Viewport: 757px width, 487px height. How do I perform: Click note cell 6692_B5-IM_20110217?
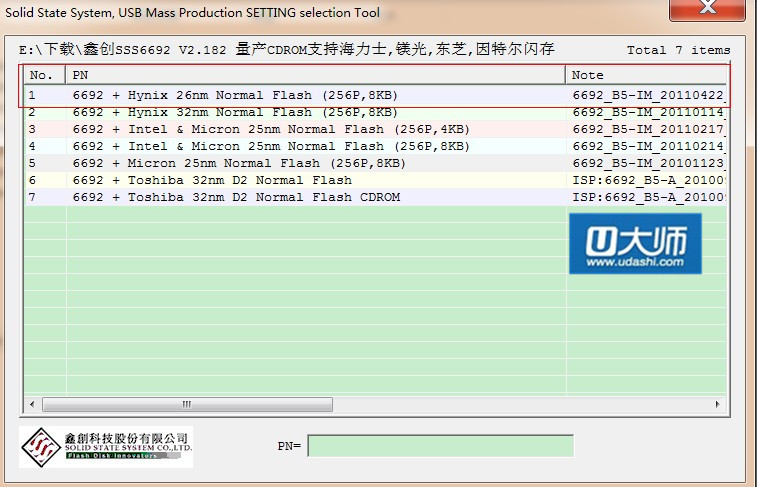(x=646, y=129)
